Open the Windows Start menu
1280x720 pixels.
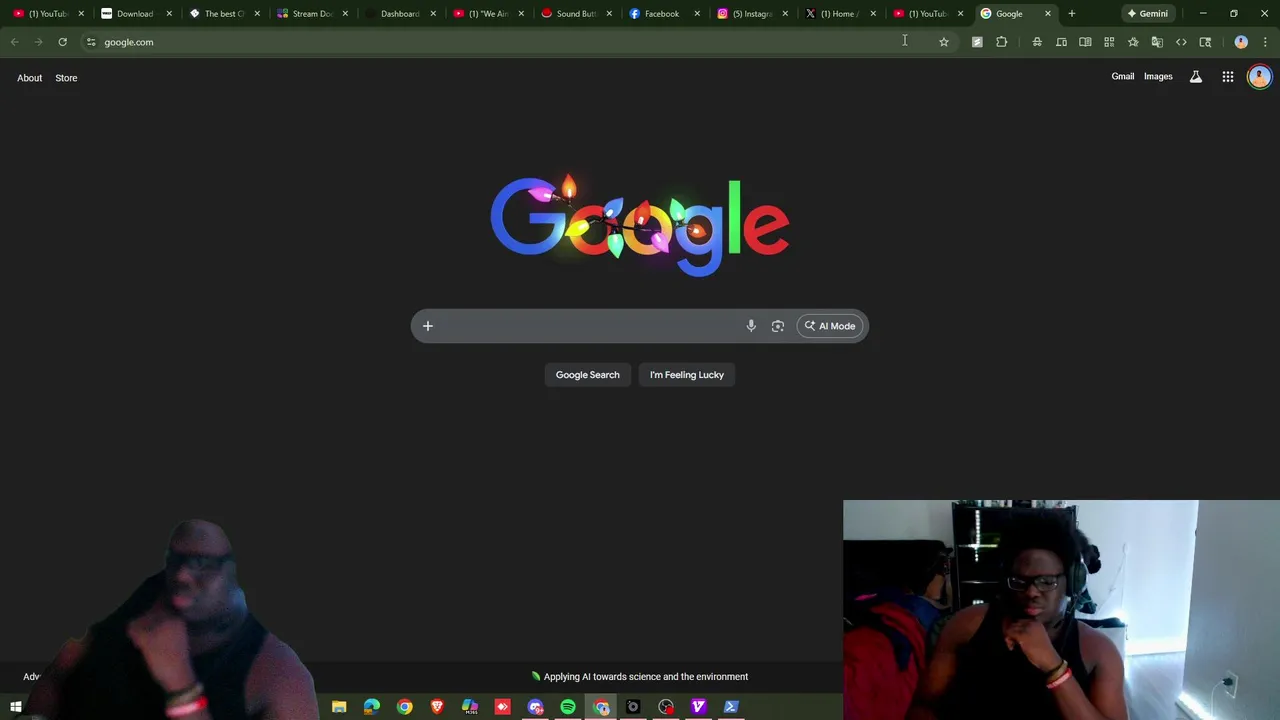click(15, 707)
